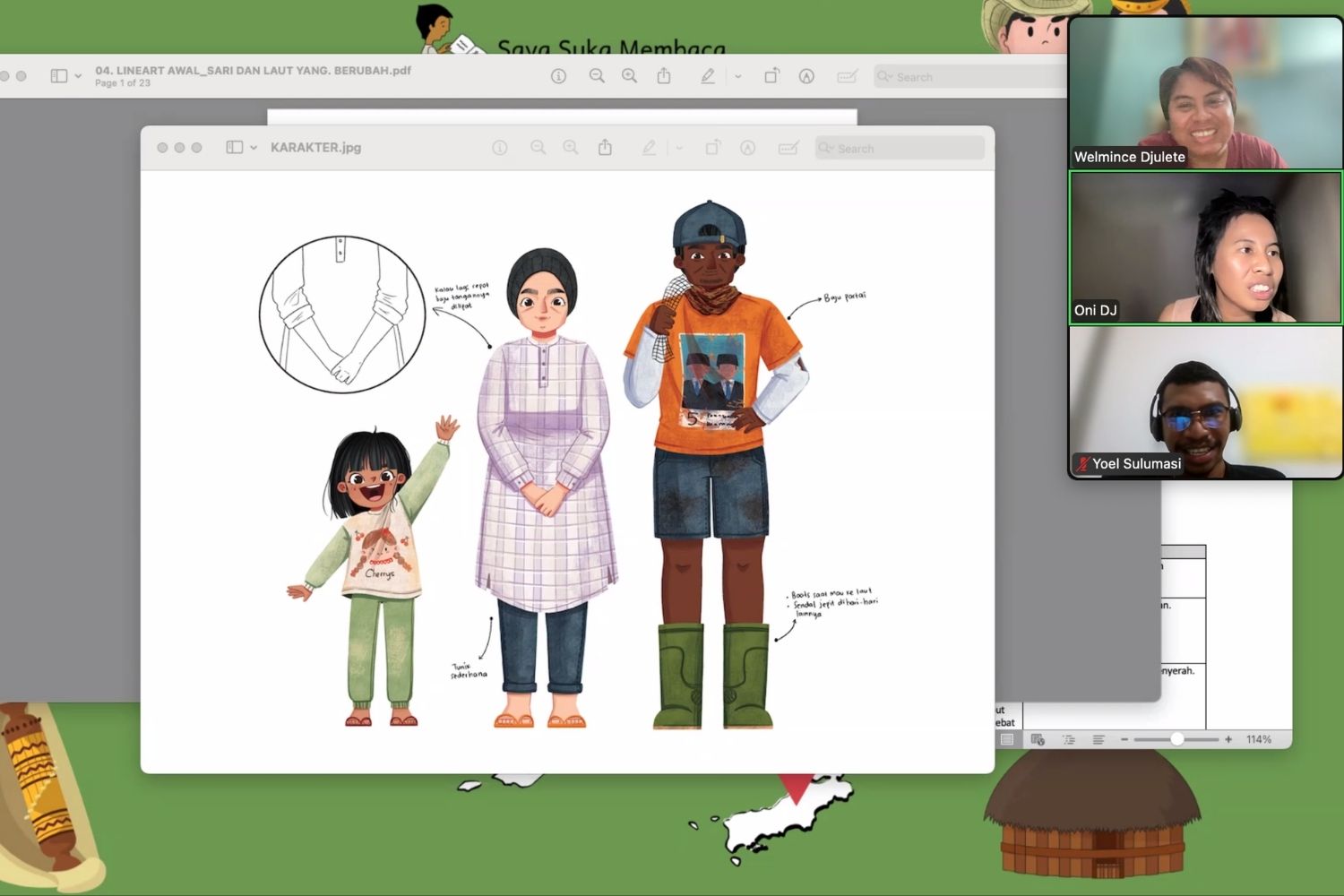Close the KARAKTER.jpg window

[x=162, y=148]
